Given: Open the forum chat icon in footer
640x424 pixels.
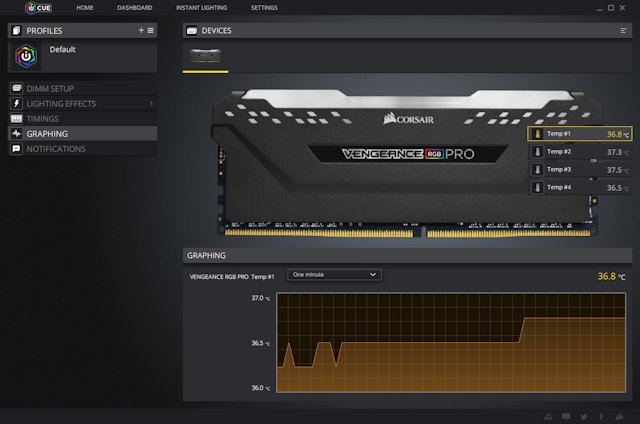Looking at the screenshot, I should [566, 417].
